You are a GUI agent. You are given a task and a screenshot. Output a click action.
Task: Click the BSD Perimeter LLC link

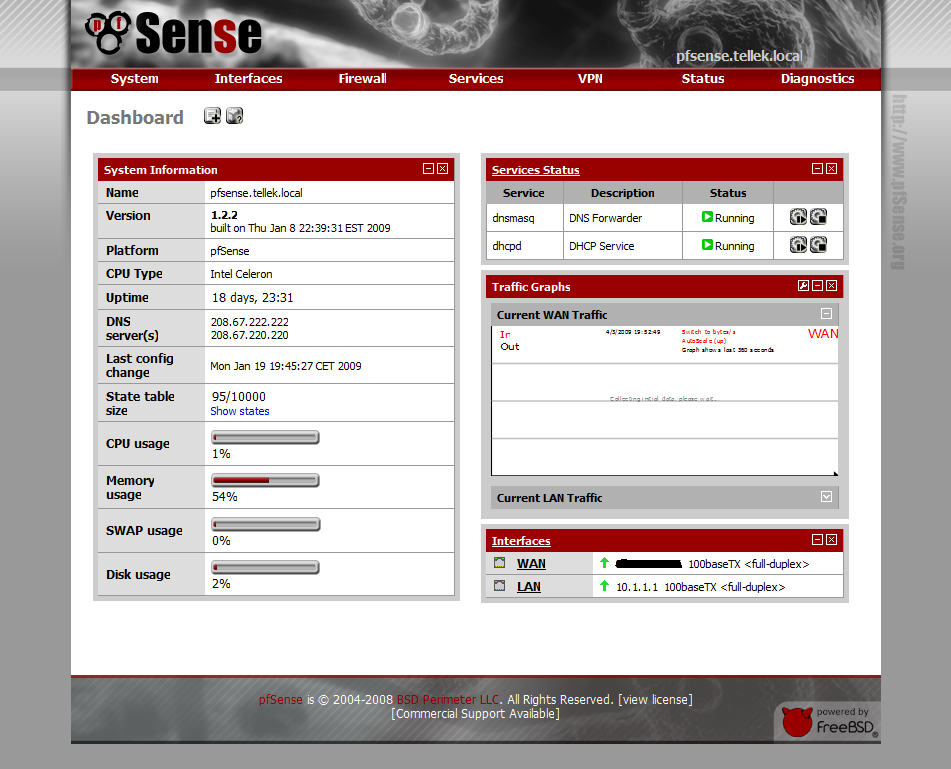pos(448,699)
